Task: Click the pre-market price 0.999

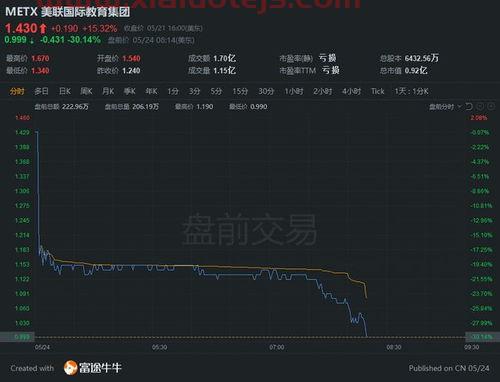Action: [15, 40]
